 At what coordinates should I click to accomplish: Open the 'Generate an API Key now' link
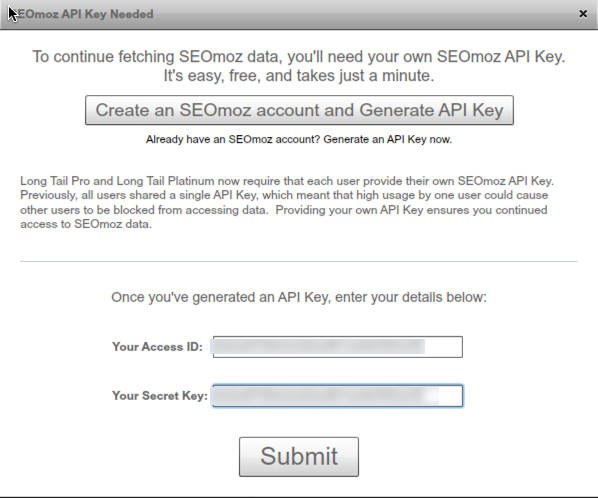[387, 140]
